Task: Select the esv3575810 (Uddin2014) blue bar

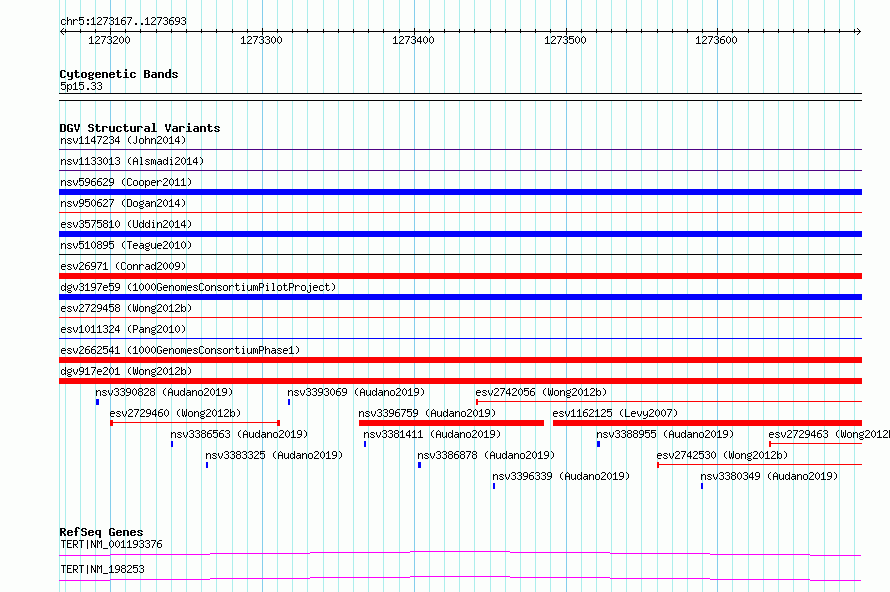Action: pyautogui.click(x=460, y=234)
